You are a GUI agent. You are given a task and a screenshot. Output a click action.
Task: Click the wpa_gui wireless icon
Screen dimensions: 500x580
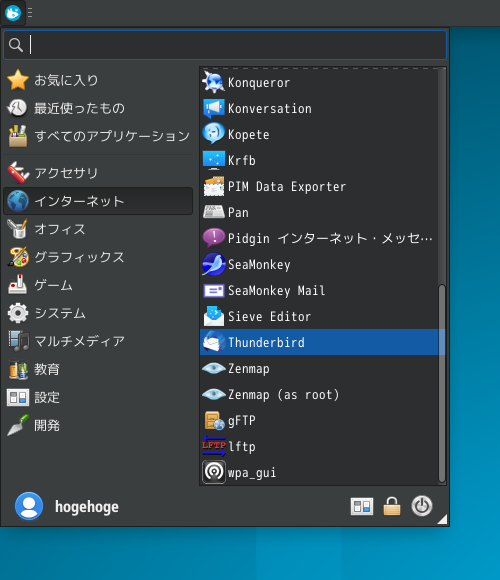coord(213,472)
